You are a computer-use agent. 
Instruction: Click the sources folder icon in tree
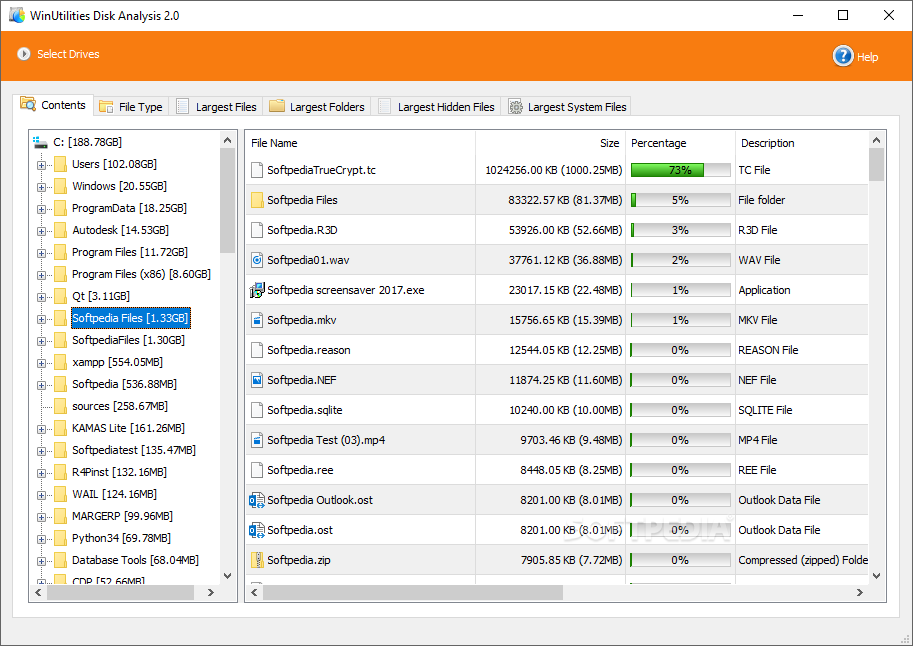[x=60, y=406]
